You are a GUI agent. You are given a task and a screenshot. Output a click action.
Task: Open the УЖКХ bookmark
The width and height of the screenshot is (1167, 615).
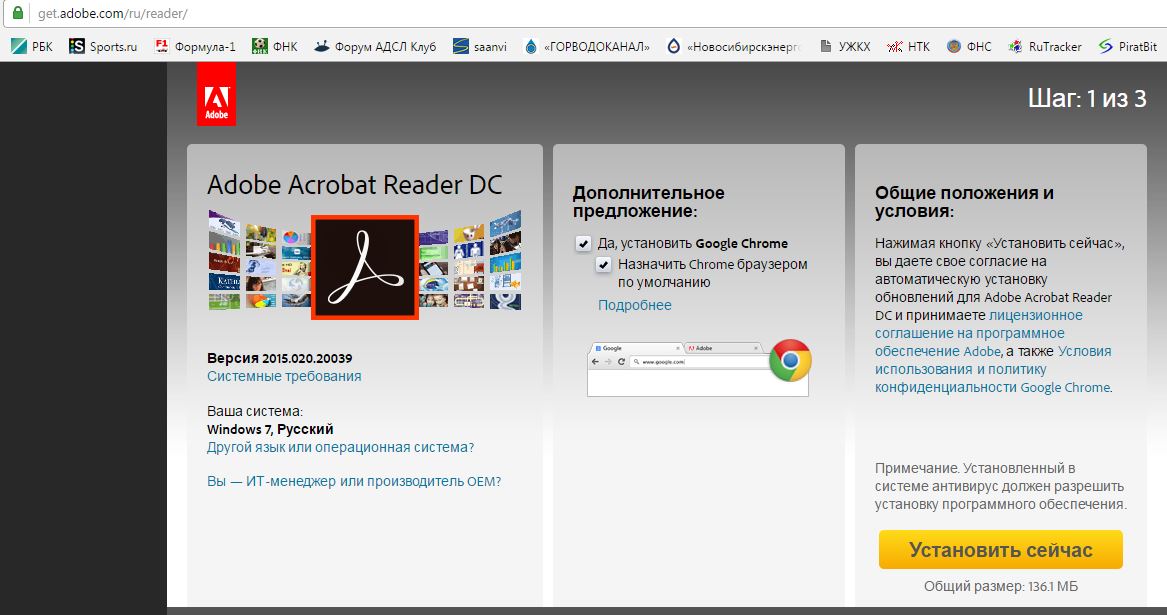coord(845,46)
